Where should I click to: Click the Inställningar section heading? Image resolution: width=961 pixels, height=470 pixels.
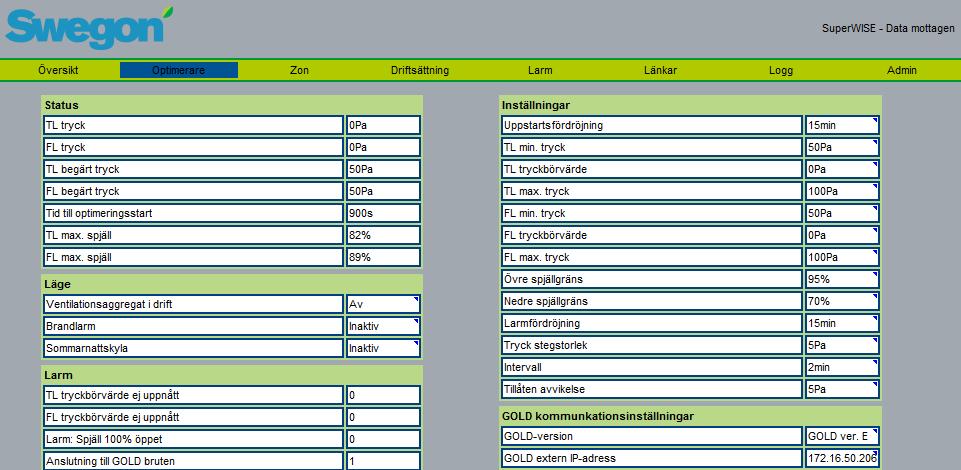pyautogui.click(x=536, y=105)
